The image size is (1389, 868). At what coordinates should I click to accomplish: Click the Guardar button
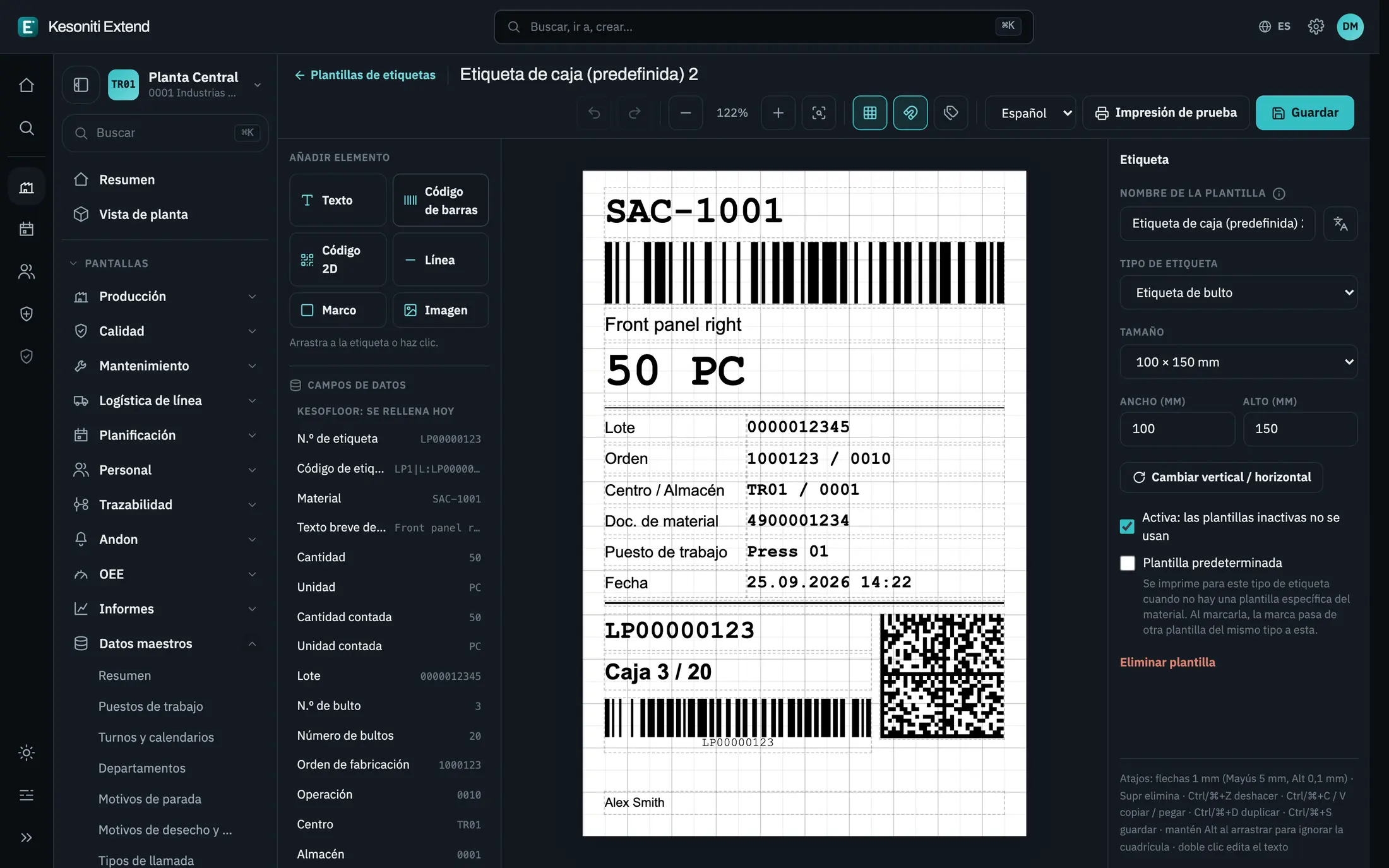(1304, 113)
